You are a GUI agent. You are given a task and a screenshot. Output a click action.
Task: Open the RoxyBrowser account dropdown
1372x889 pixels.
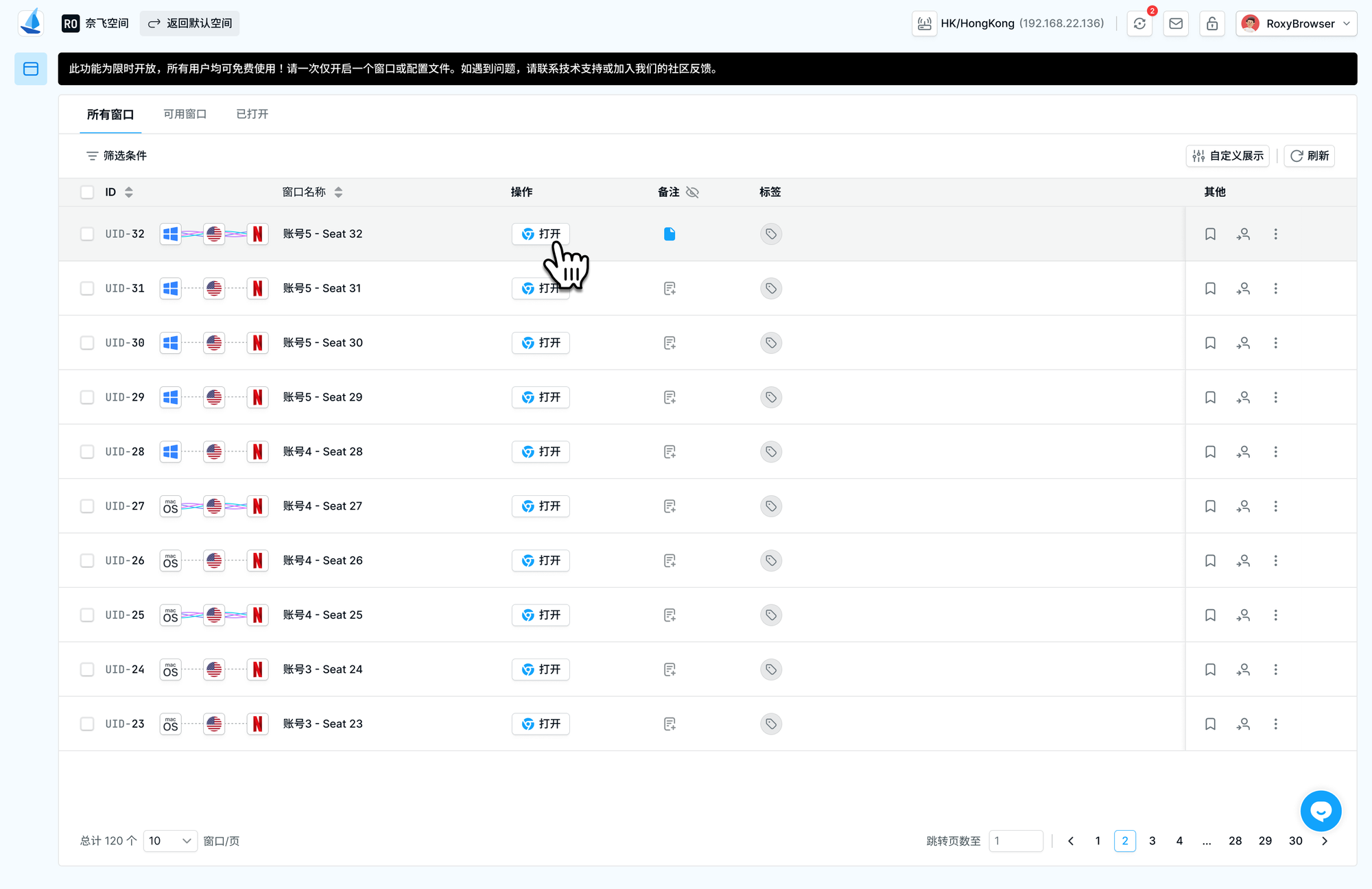pos(1295,23)
